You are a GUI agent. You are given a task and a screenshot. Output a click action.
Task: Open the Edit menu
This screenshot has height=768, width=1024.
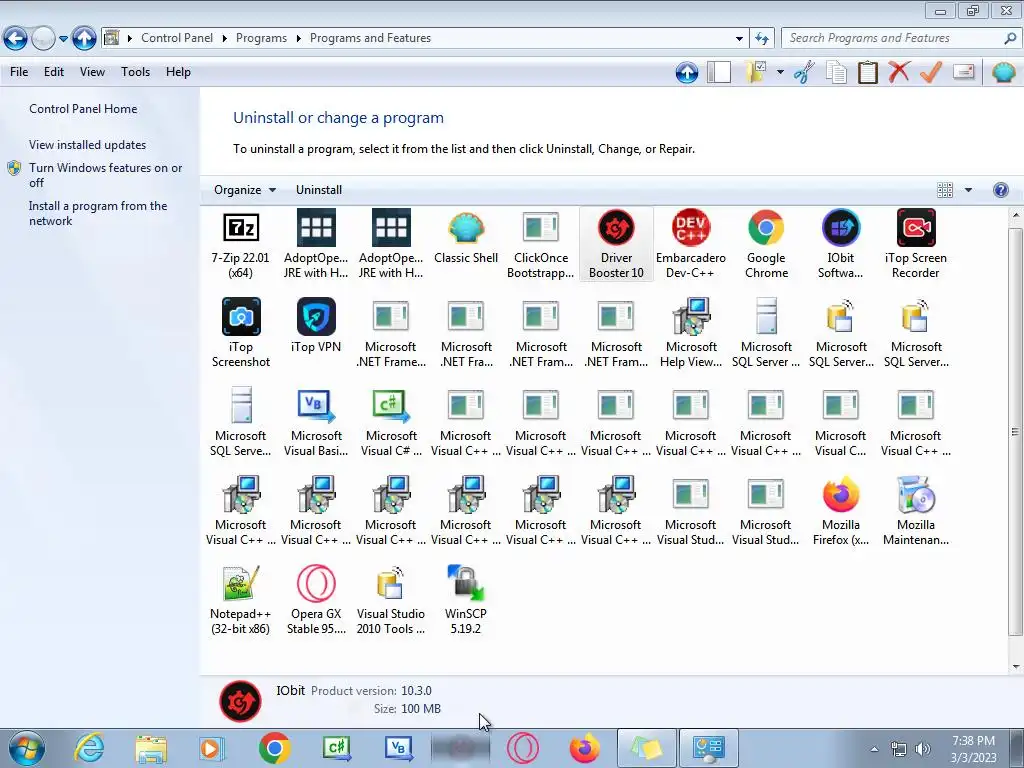pyautogui.click(x=54, y=72)
